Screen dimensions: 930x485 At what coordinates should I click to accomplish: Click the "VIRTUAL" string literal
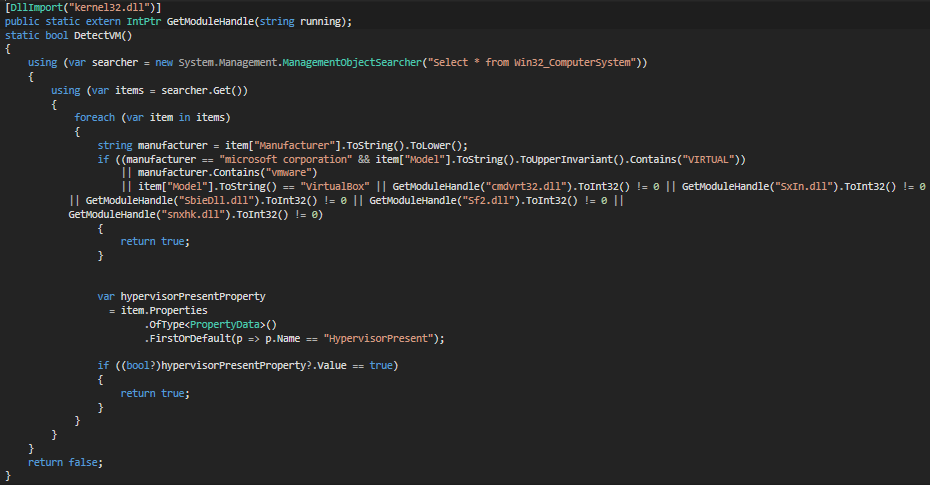point(706,159)
